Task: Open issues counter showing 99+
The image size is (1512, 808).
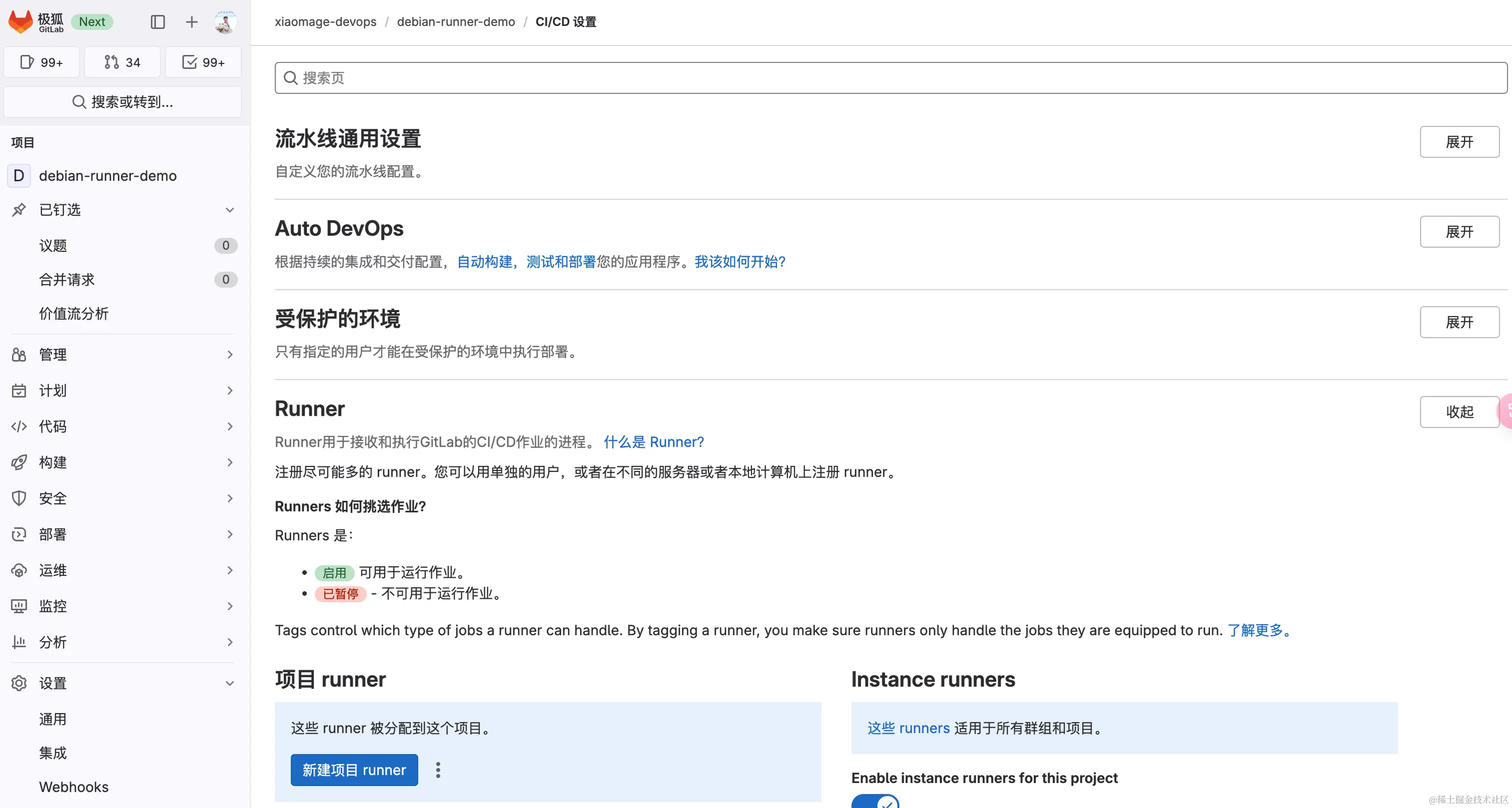Action: 41,62
